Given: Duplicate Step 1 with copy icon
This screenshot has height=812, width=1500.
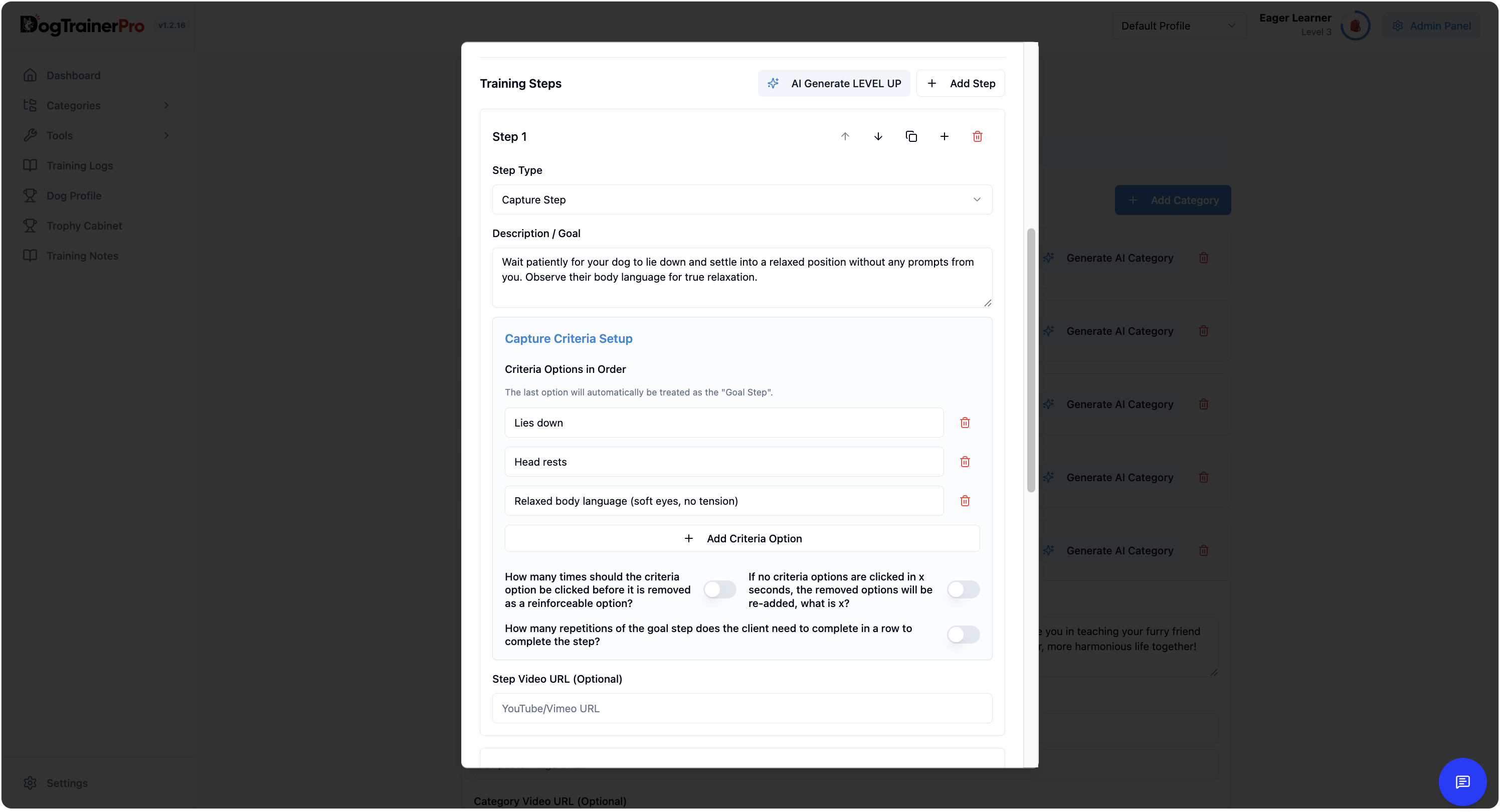Looking at the screenshot, I should pyautogui.click(x=911, y=137).
